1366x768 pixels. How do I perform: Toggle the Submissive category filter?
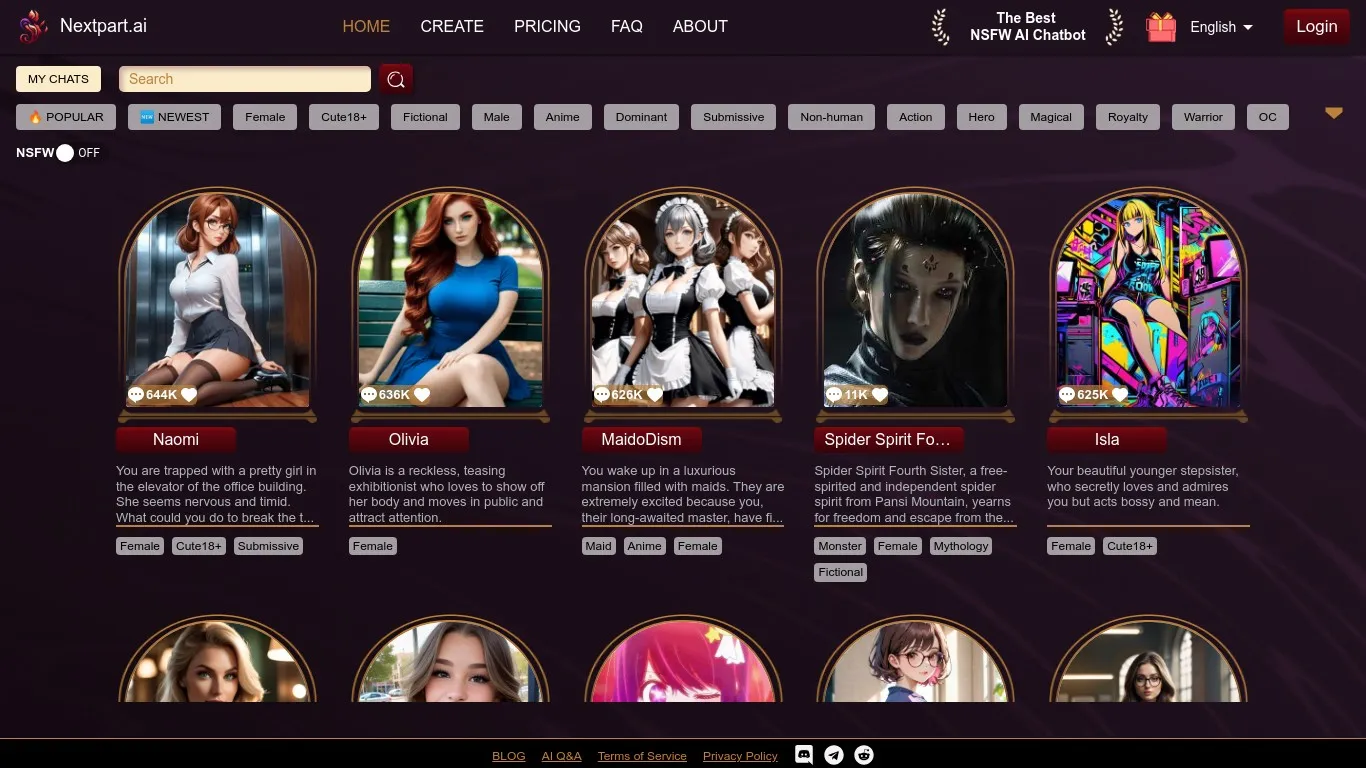coord(733,117)
